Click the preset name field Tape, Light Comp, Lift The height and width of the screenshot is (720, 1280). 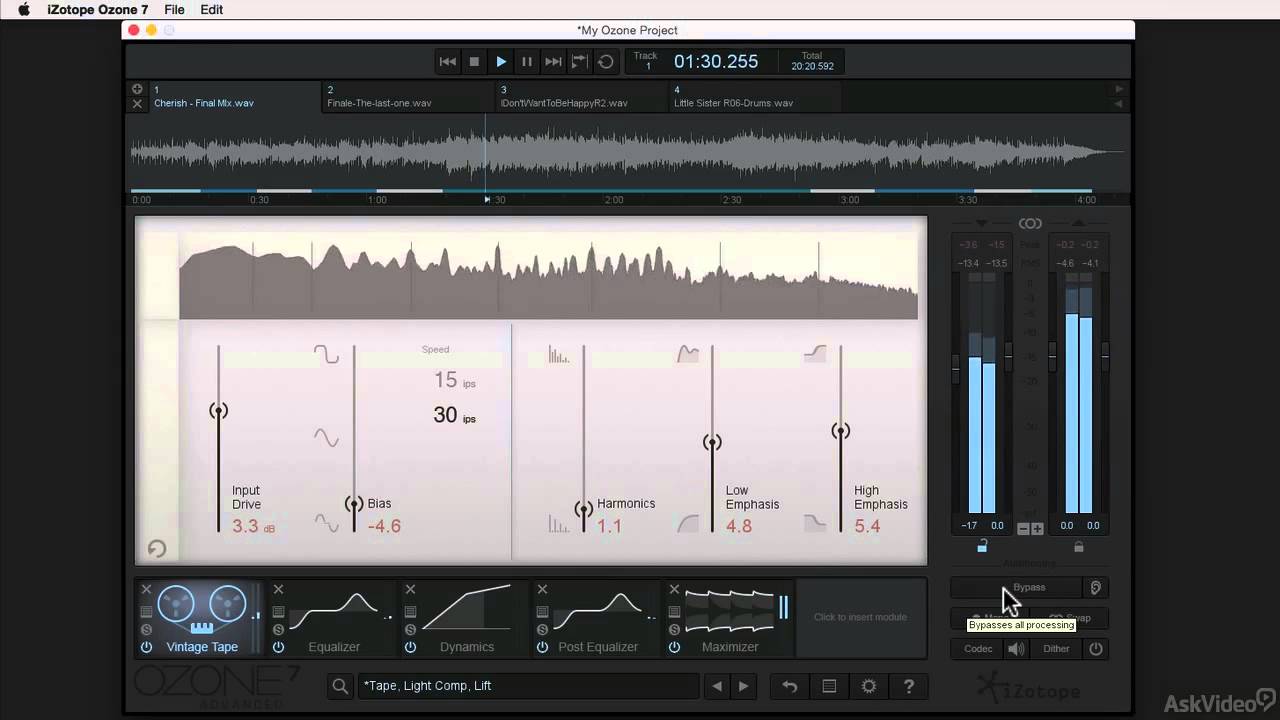click(x=528, y=686)
